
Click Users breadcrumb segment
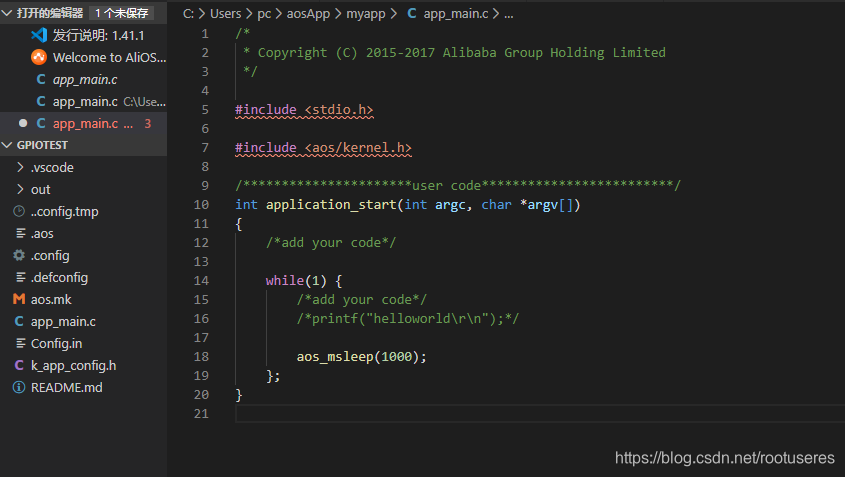pyautogui.click(x=226, y=13)
